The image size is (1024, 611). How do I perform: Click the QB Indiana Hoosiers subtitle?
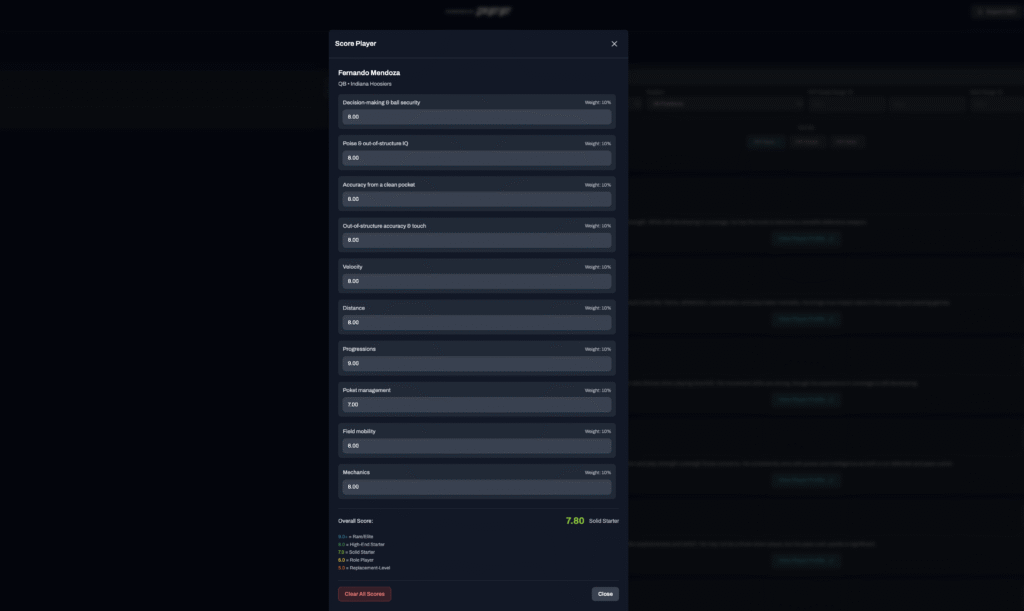tap(364, 84)
